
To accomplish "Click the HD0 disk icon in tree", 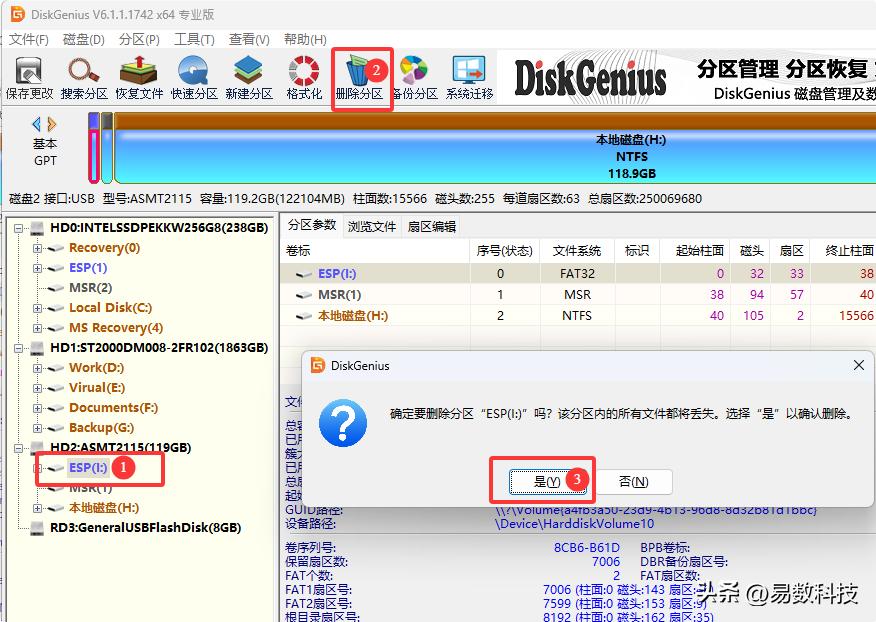I will click(x=37, y=228).
